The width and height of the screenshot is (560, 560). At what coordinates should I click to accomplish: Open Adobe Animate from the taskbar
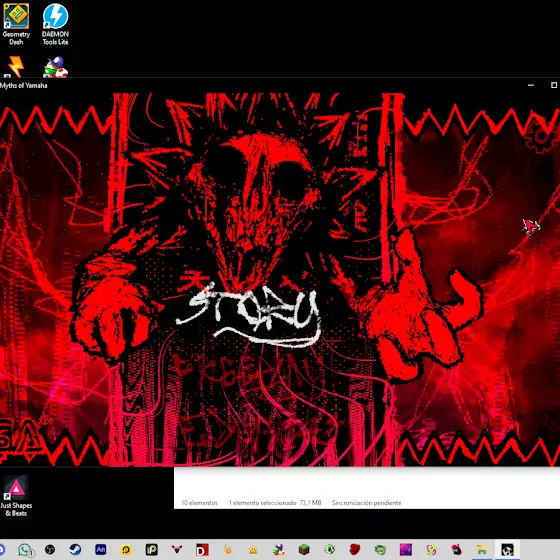(x=101, y=550)
